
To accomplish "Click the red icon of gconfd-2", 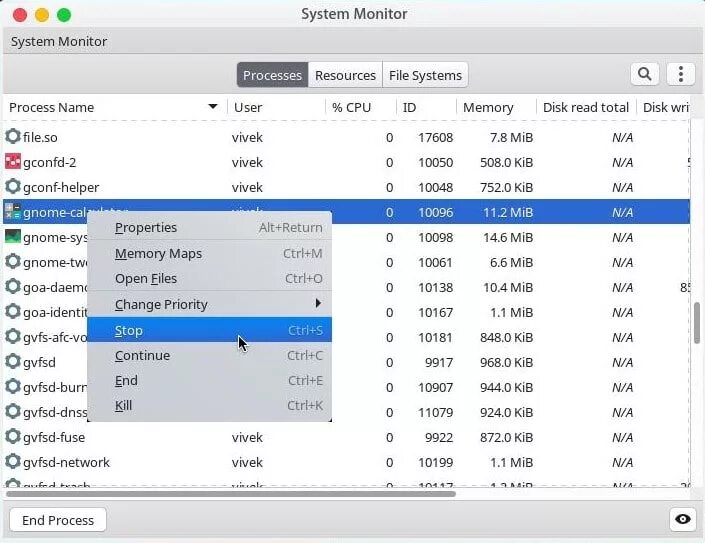I will [x=13, y=161].
